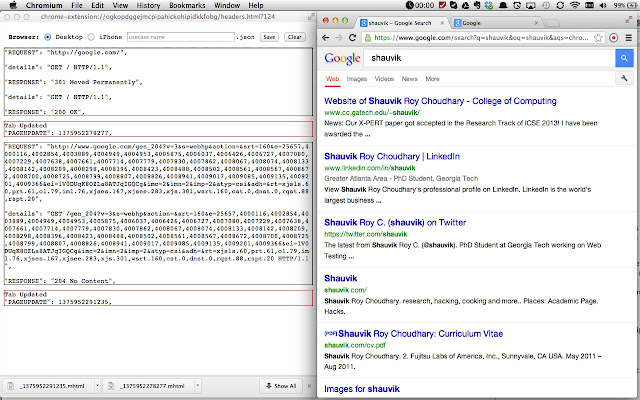Viewport: 640px width, 400px height.
Task: Click the Save button in headers window
Action: 269,37
